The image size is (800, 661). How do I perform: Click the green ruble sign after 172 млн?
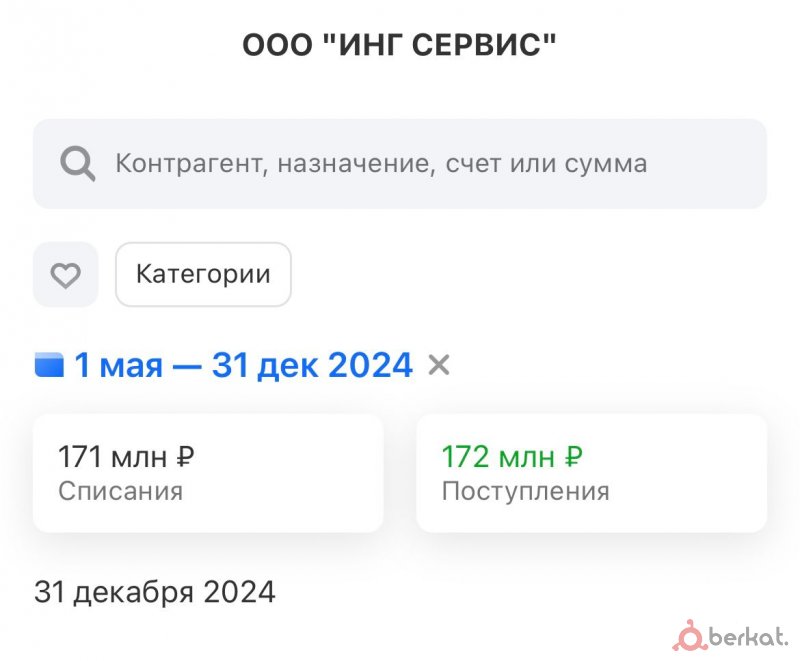(573, 458)
